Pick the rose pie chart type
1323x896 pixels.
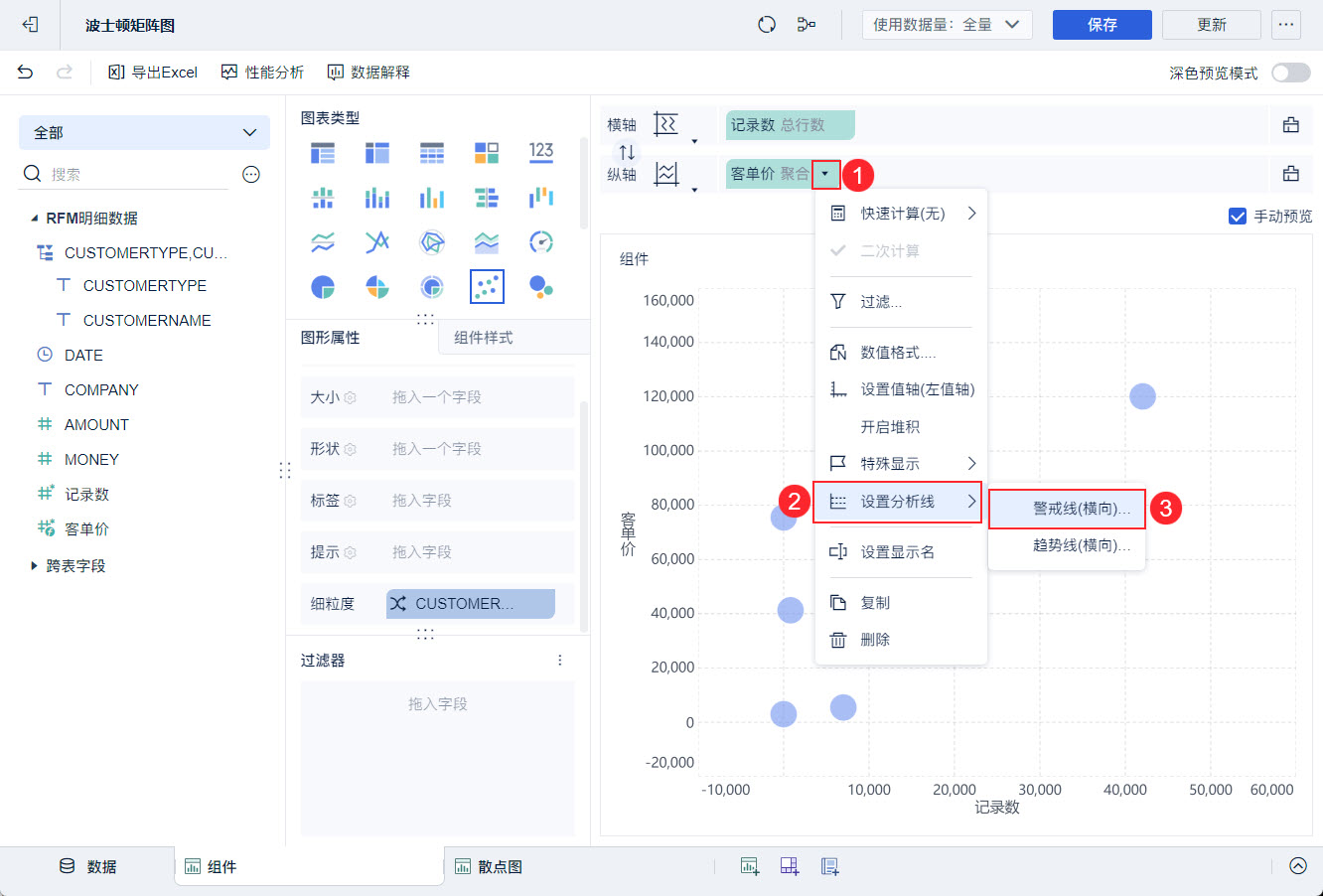tap(377, 287)
